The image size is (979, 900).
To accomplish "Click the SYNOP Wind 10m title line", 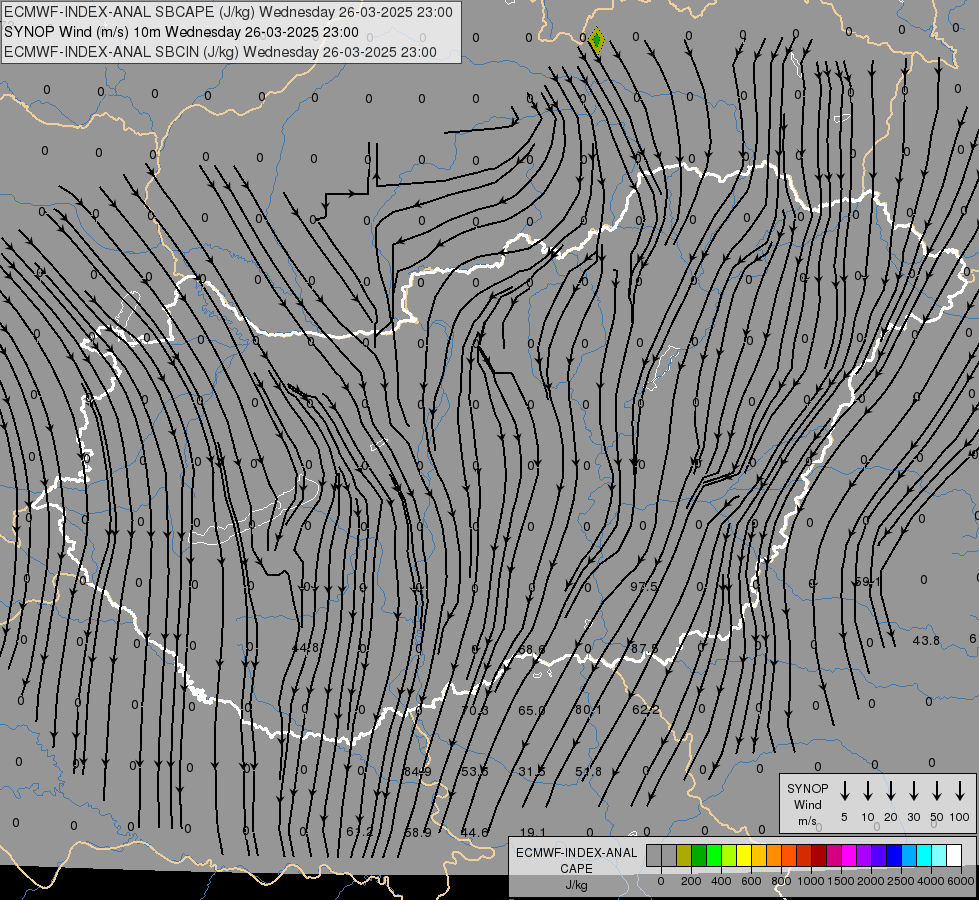I will (x=181, y=32).
